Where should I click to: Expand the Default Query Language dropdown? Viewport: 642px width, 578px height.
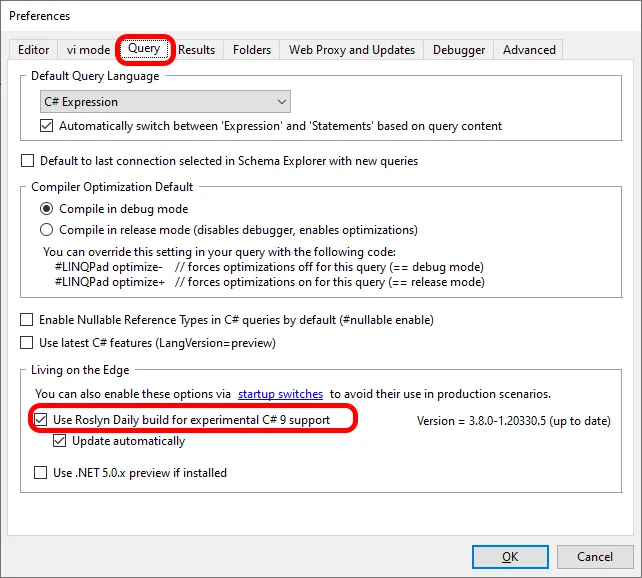pos(165,102)
